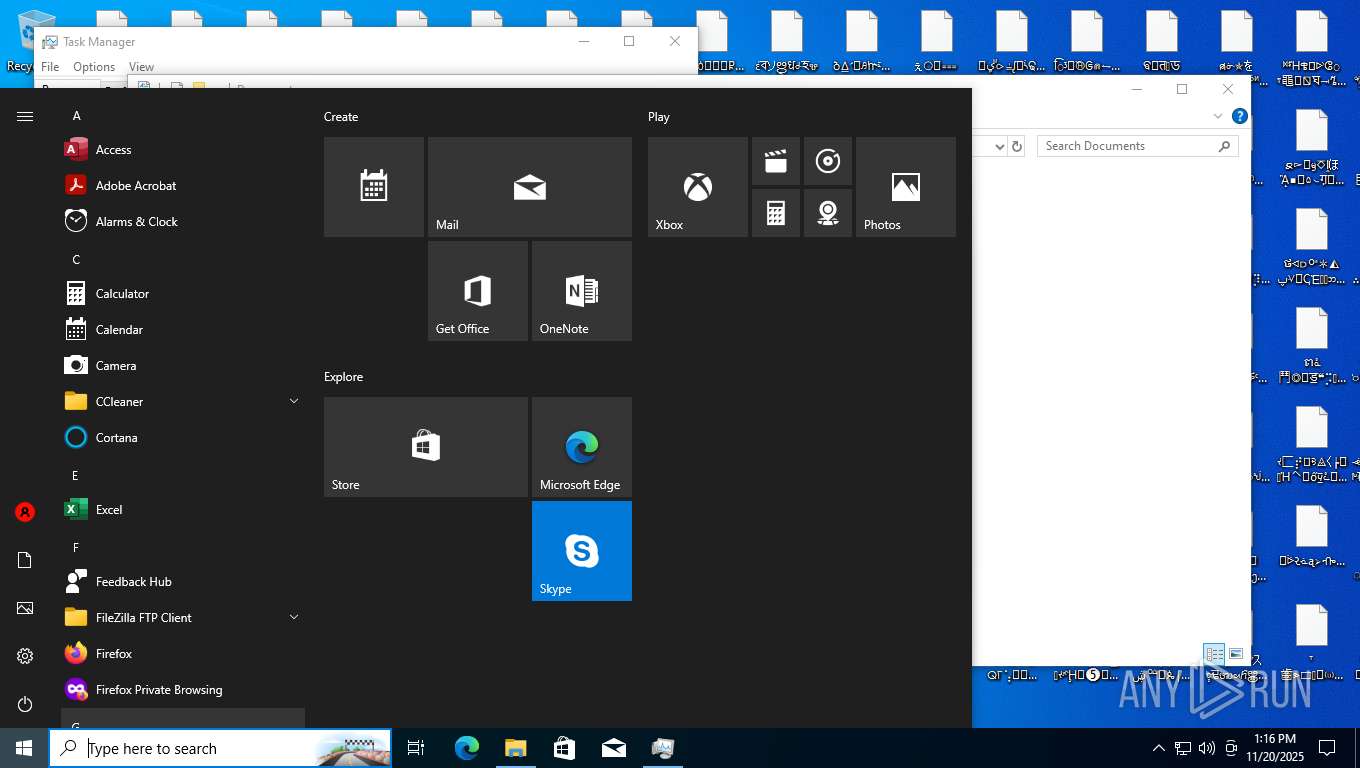Open Cortana from the app list

tap(183, 438)
